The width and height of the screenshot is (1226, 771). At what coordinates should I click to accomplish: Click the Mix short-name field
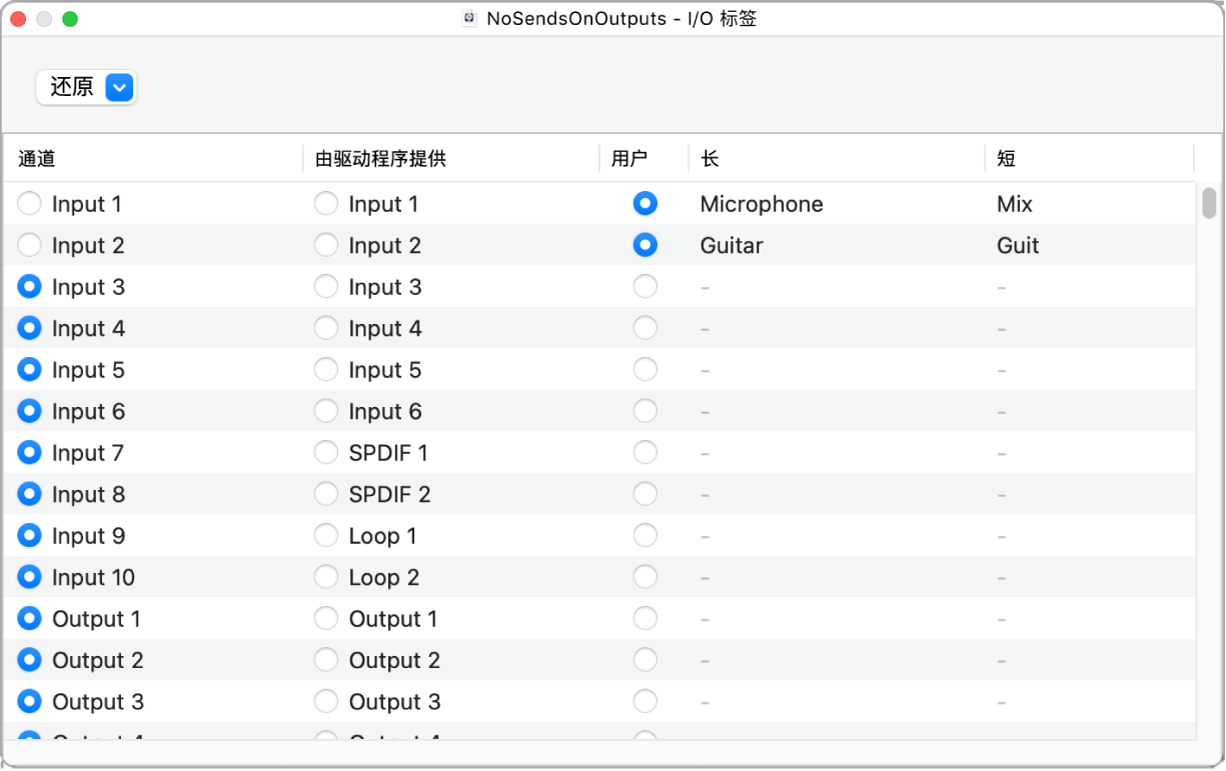tap(1013, 203)
